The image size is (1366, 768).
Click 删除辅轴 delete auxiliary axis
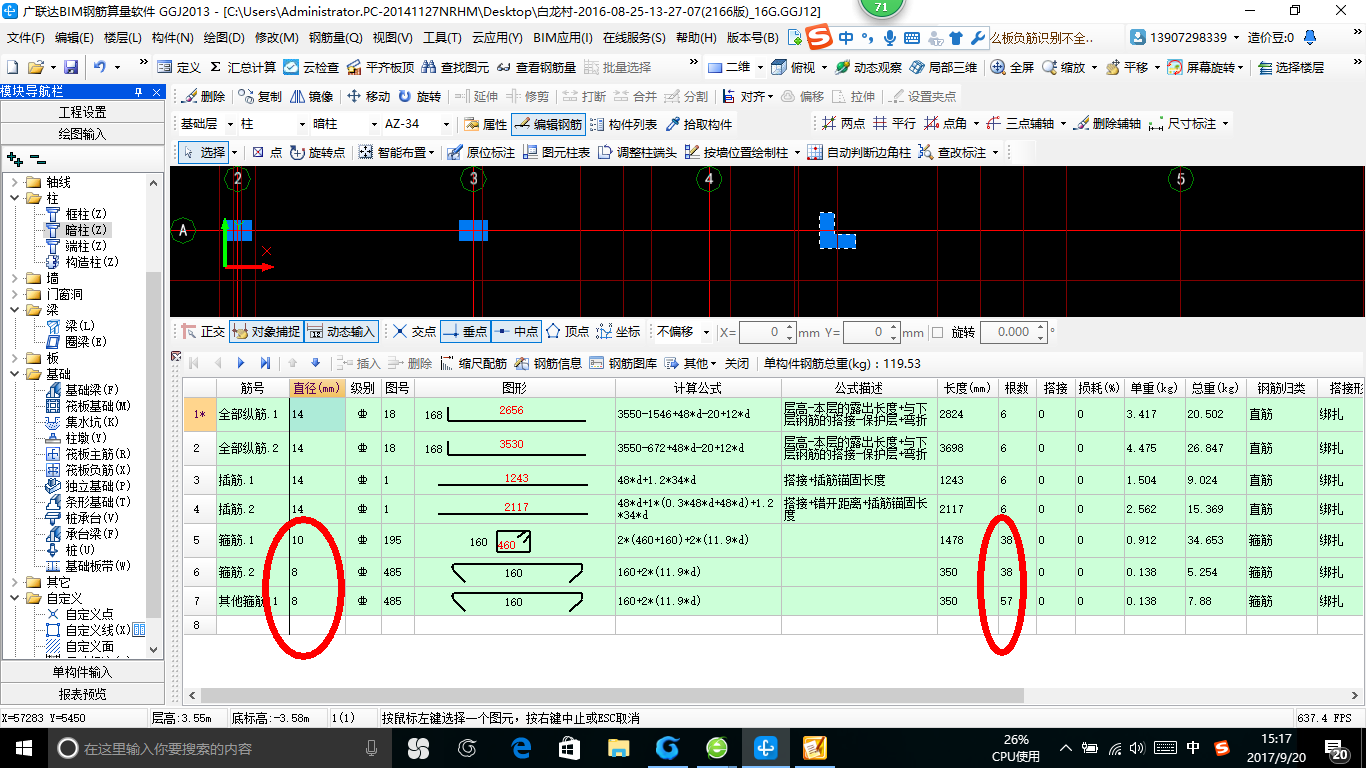pyautogui.click(x=1107, y=124)
